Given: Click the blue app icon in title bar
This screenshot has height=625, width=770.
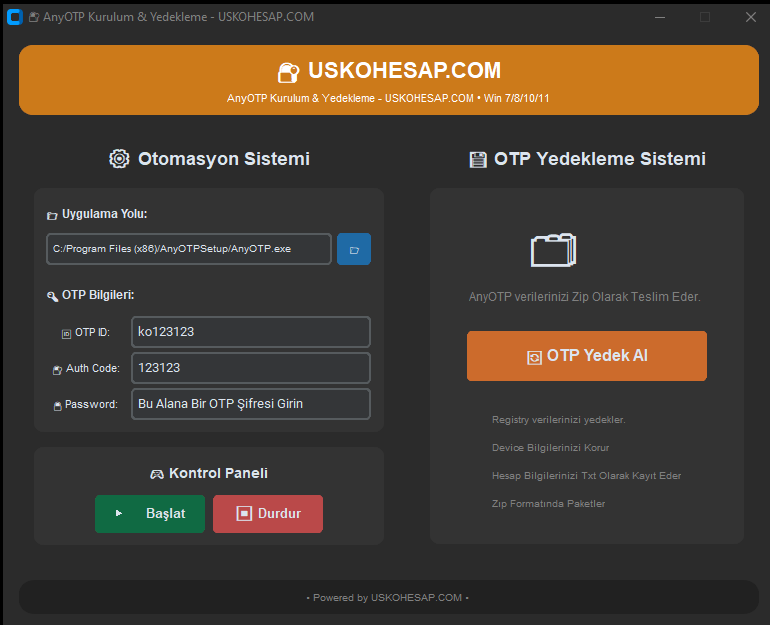Looking at the screenshot, I should point(15,17).
